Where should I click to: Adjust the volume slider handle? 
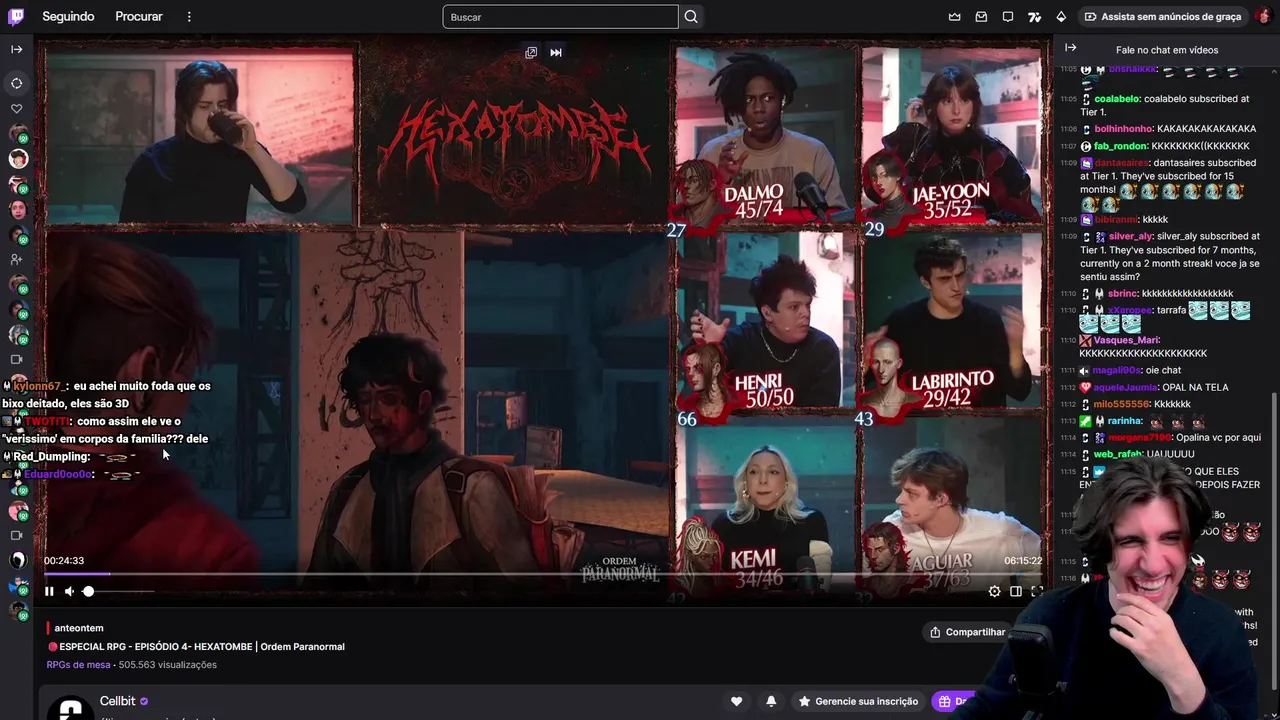coord(88,591)
